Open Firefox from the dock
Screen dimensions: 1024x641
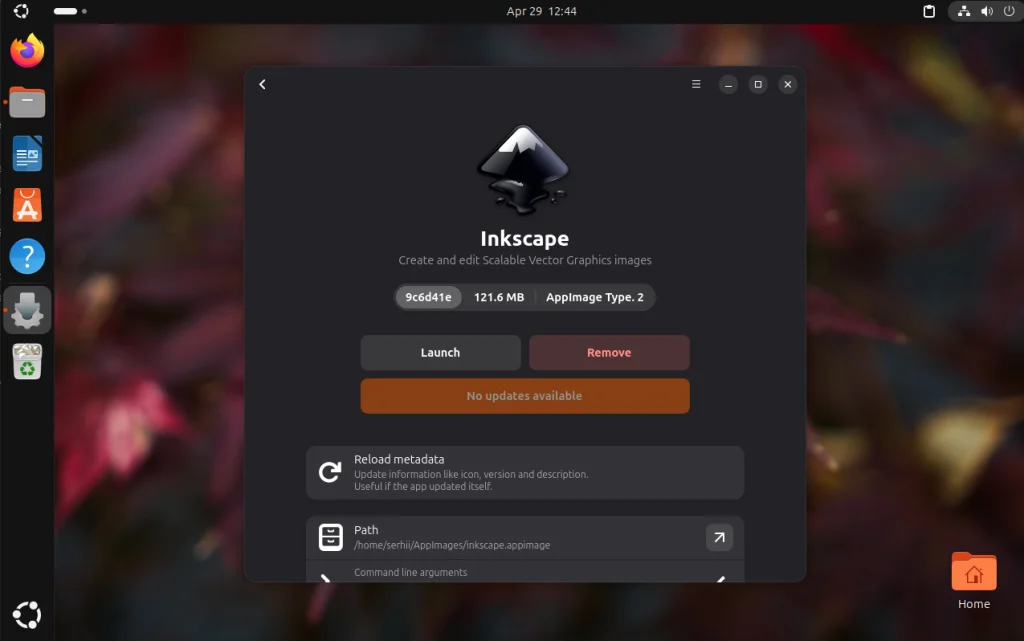(27, 51)
